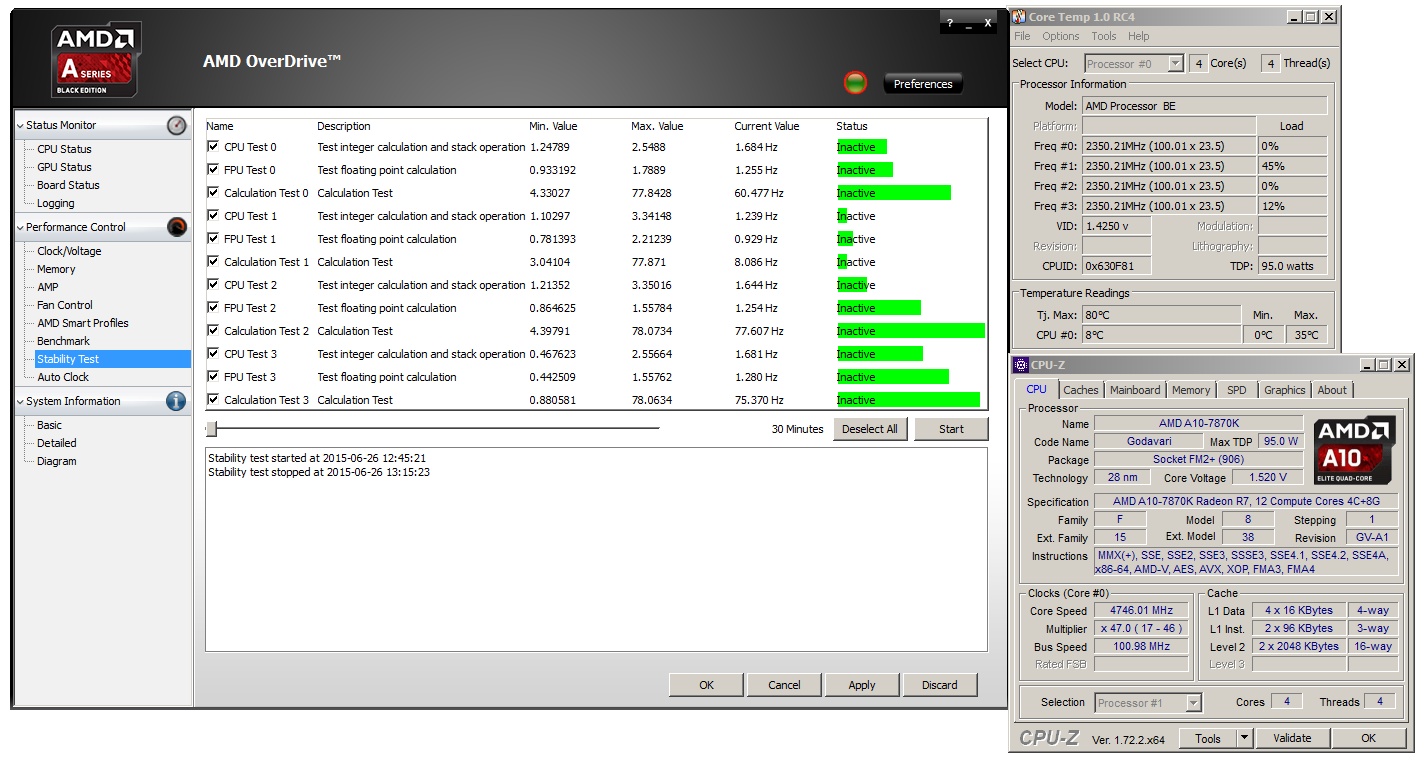Click the Validate button in CPU-Z
This screenshot has width=1426, height=762.
click(x=1292, y=738)
